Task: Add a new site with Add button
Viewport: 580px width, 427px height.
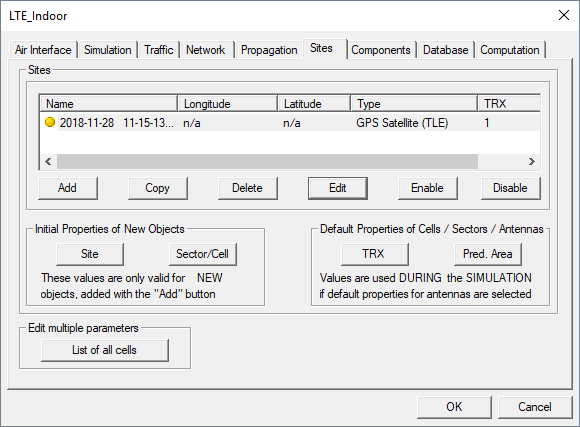Action: click(68, 188)
